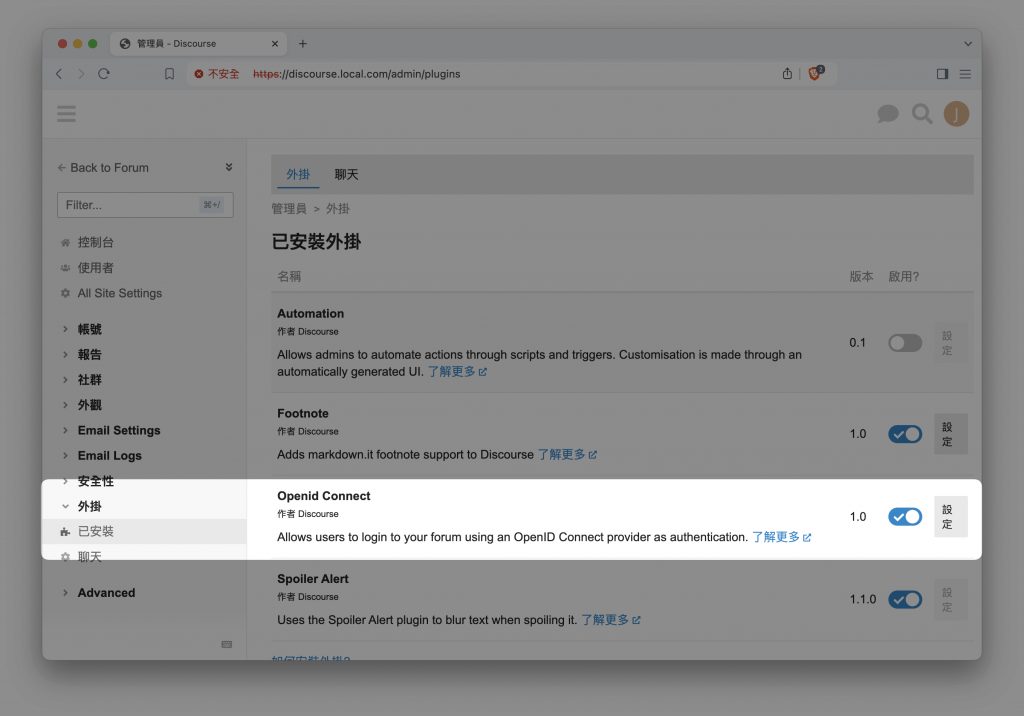Click the Automation plugin name
Image resolution: width=1024 pixels, height=716 pixels.
click(x=310, y=314)
